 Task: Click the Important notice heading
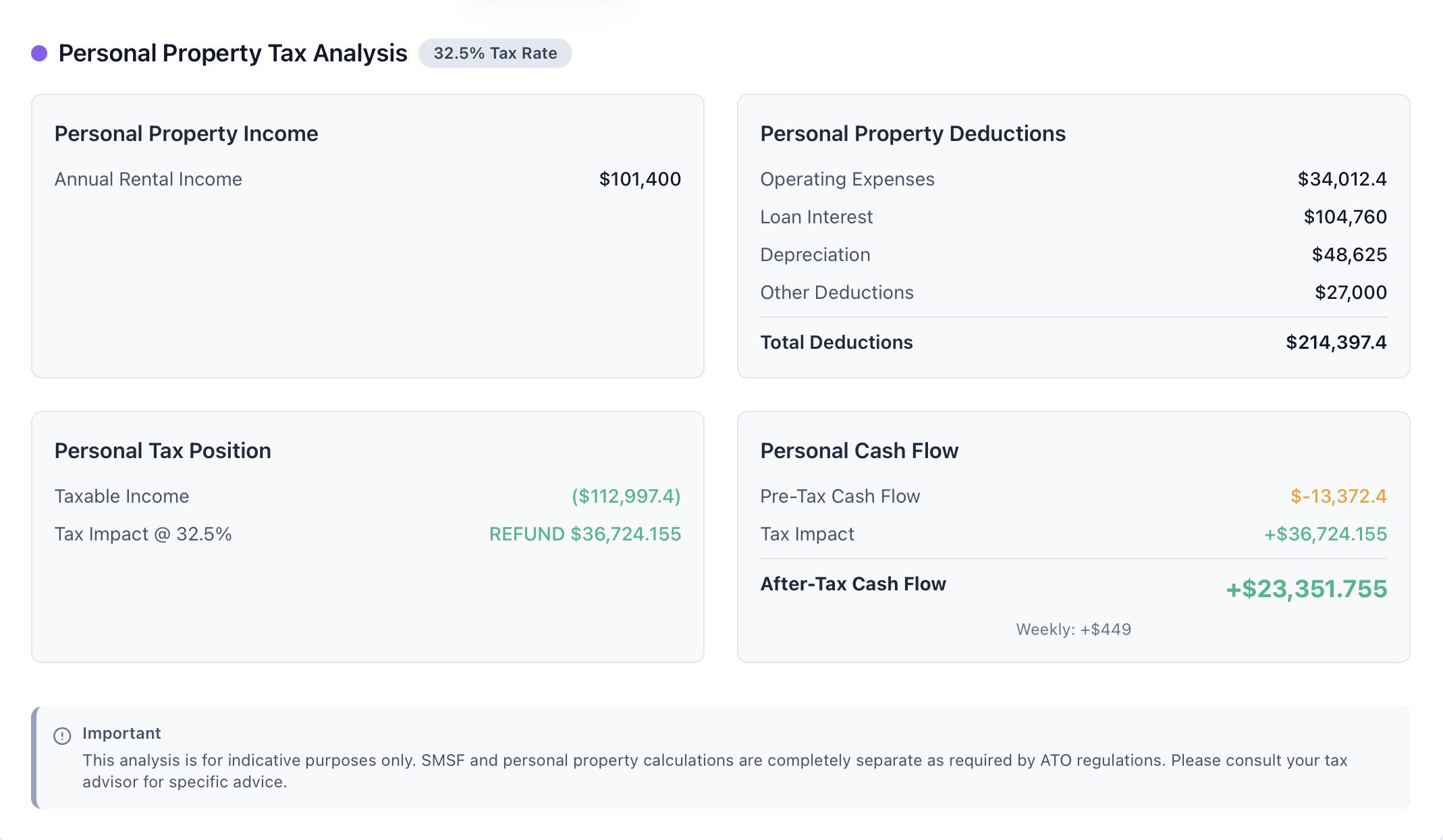tap(121, 733)
